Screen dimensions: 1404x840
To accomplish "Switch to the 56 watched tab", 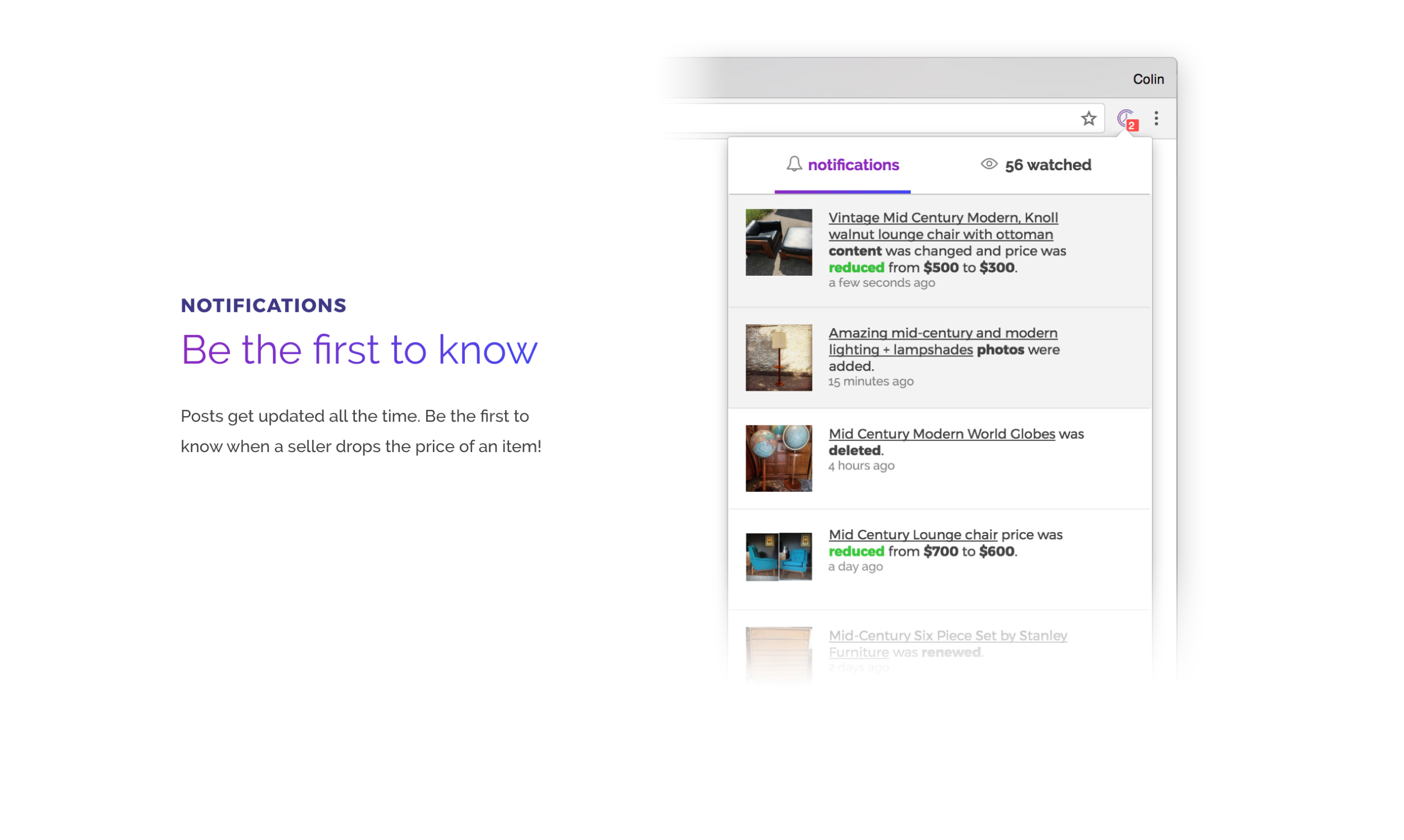I will 1047,165.
